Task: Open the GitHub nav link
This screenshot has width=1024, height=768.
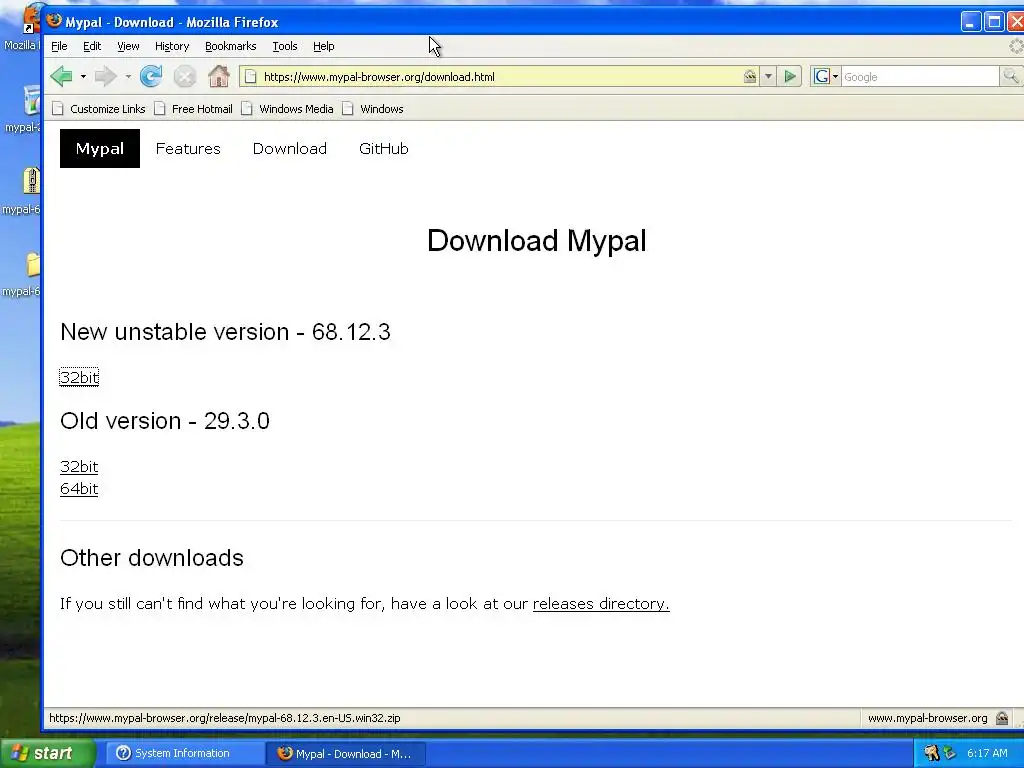Action: pyautogui.click(x=384, y=148)
